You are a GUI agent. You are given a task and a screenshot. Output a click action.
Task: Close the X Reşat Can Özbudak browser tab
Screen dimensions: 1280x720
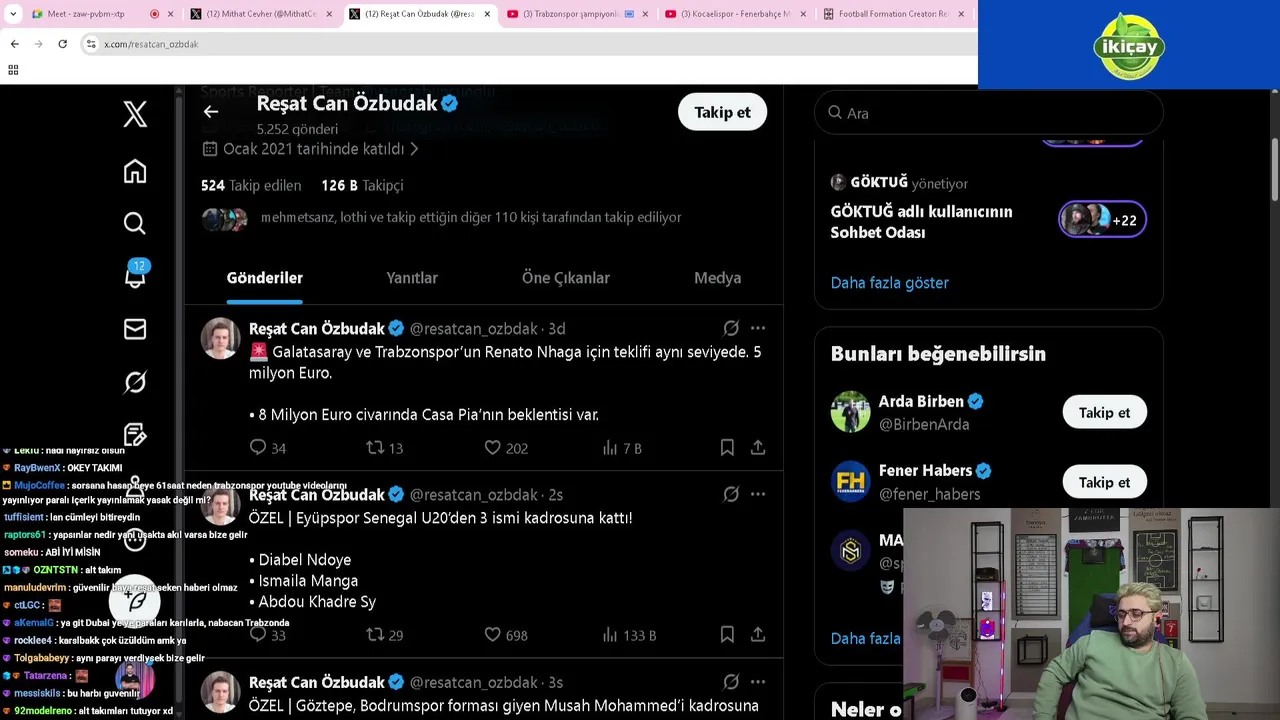click(487, 14)
